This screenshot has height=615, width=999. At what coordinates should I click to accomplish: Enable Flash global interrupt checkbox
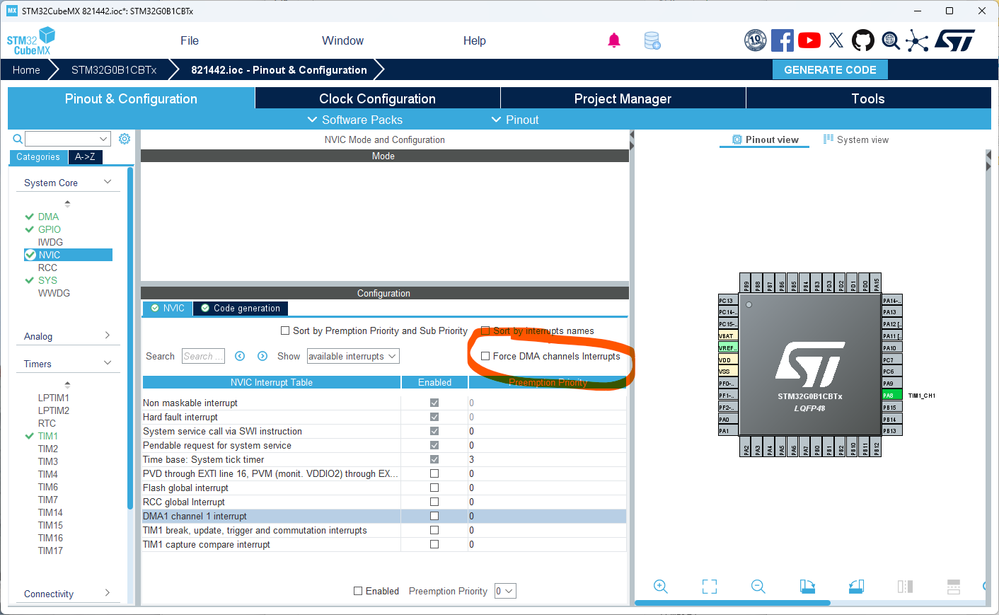coord(435,488)
